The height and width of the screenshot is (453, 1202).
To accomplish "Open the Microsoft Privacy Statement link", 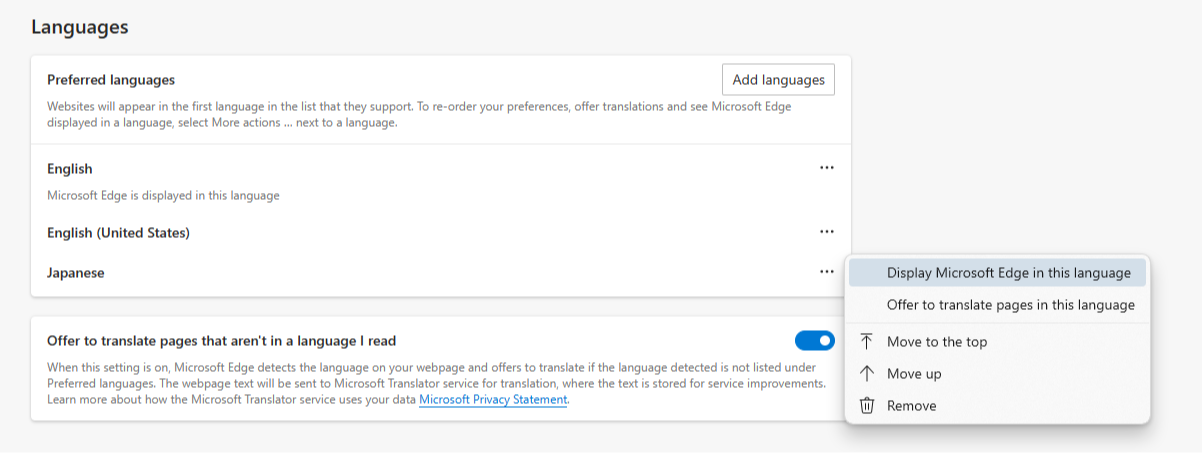I will (493, 399).
